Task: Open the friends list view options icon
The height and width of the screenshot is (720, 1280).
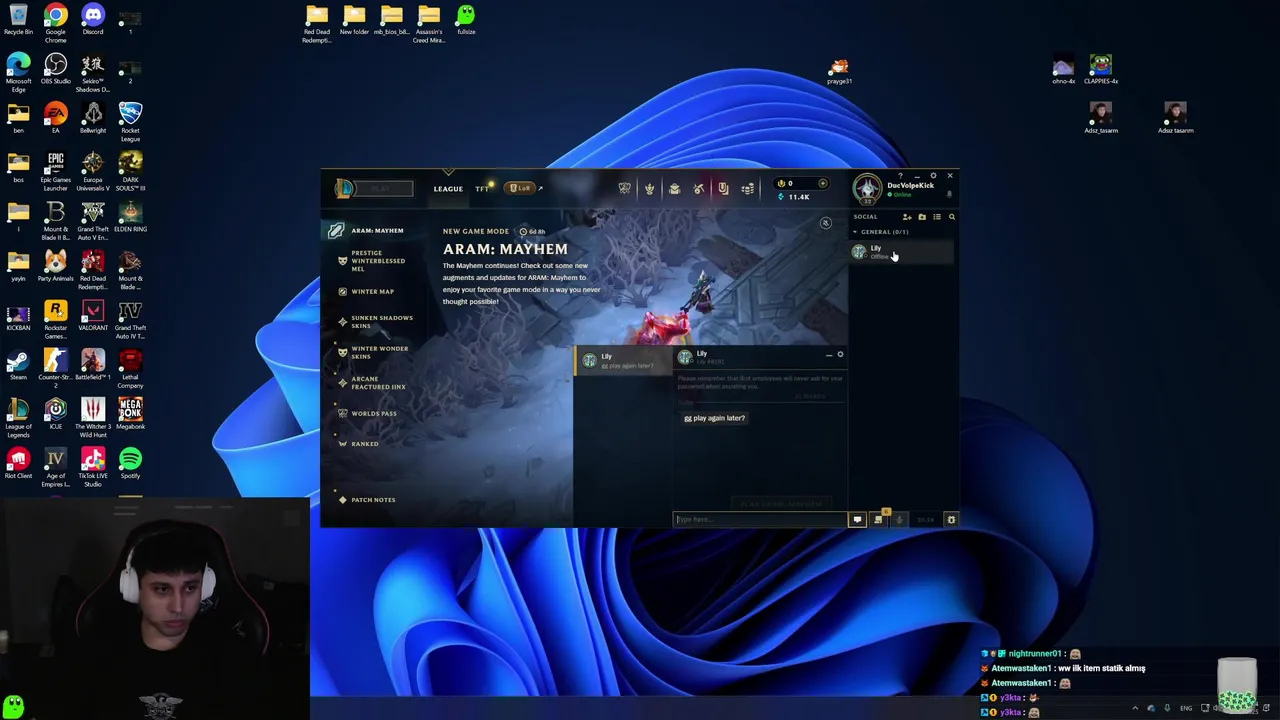Action: click(937, 217)
